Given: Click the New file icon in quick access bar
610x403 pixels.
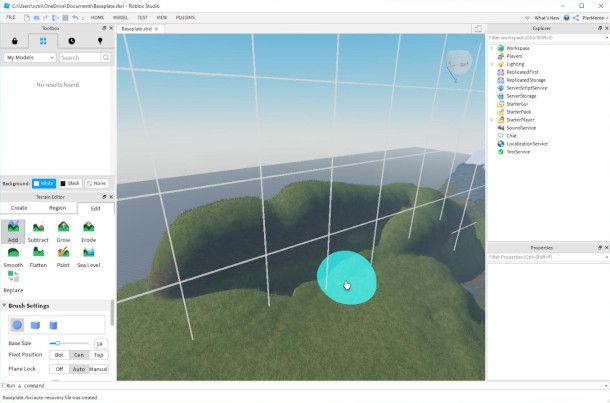Looking at the screenshot, I should tap(26, 18).
